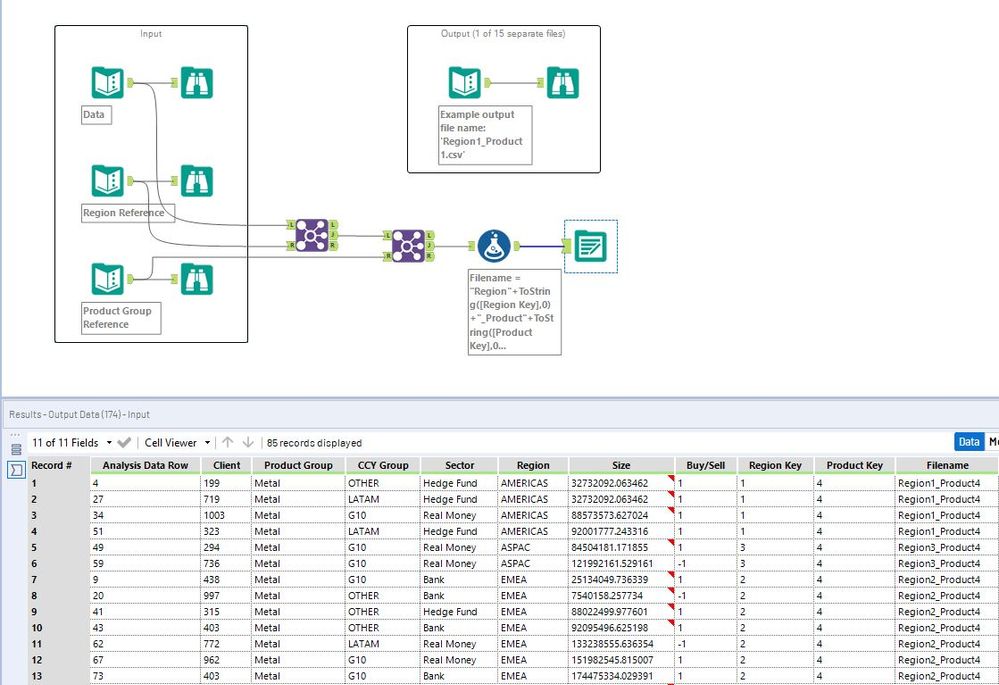999x685 pixels.
Task: Click the Region column header
Action: 533,465
